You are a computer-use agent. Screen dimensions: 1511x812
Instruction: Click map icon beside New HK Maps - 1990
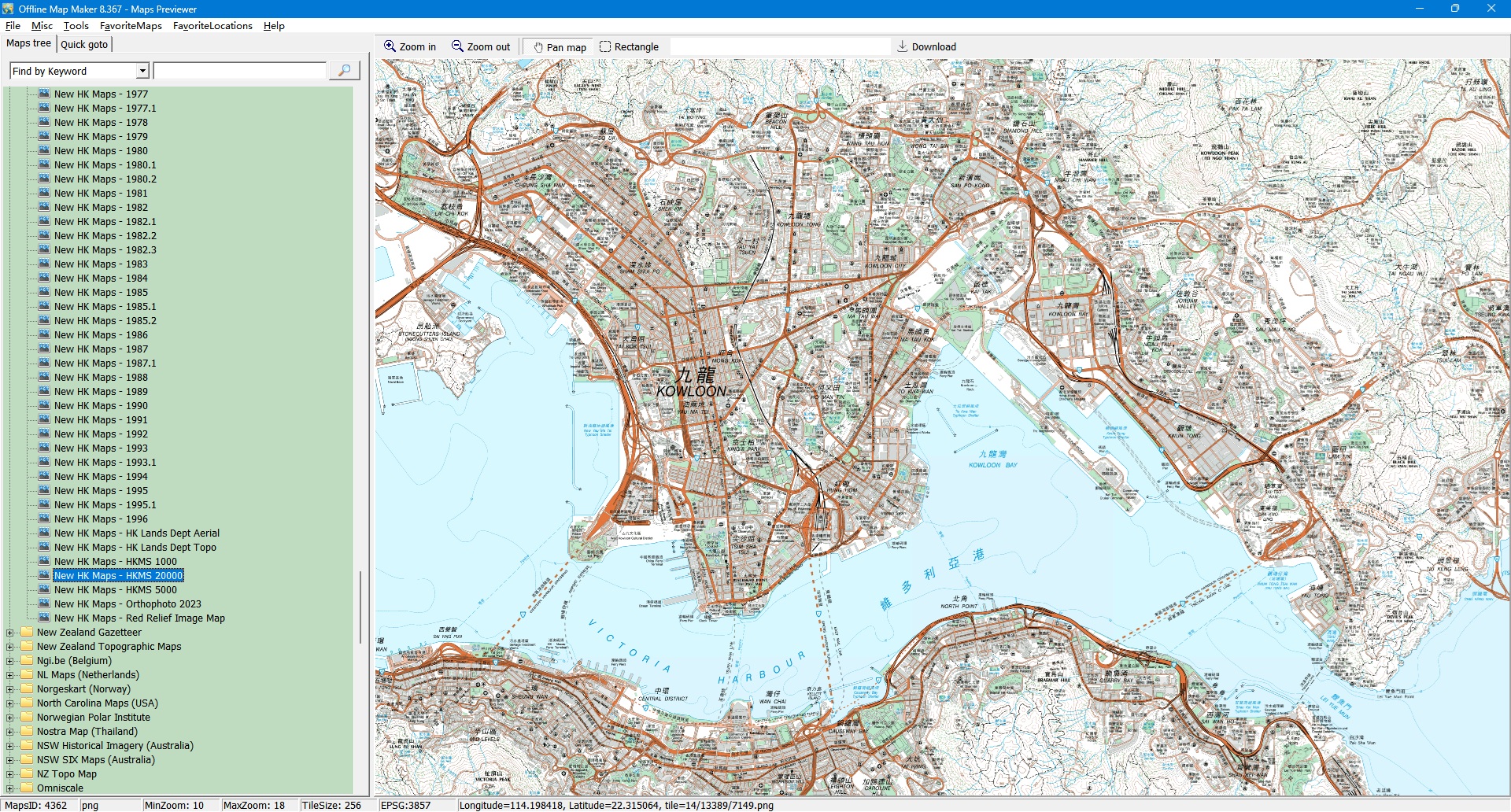[44, 406]
